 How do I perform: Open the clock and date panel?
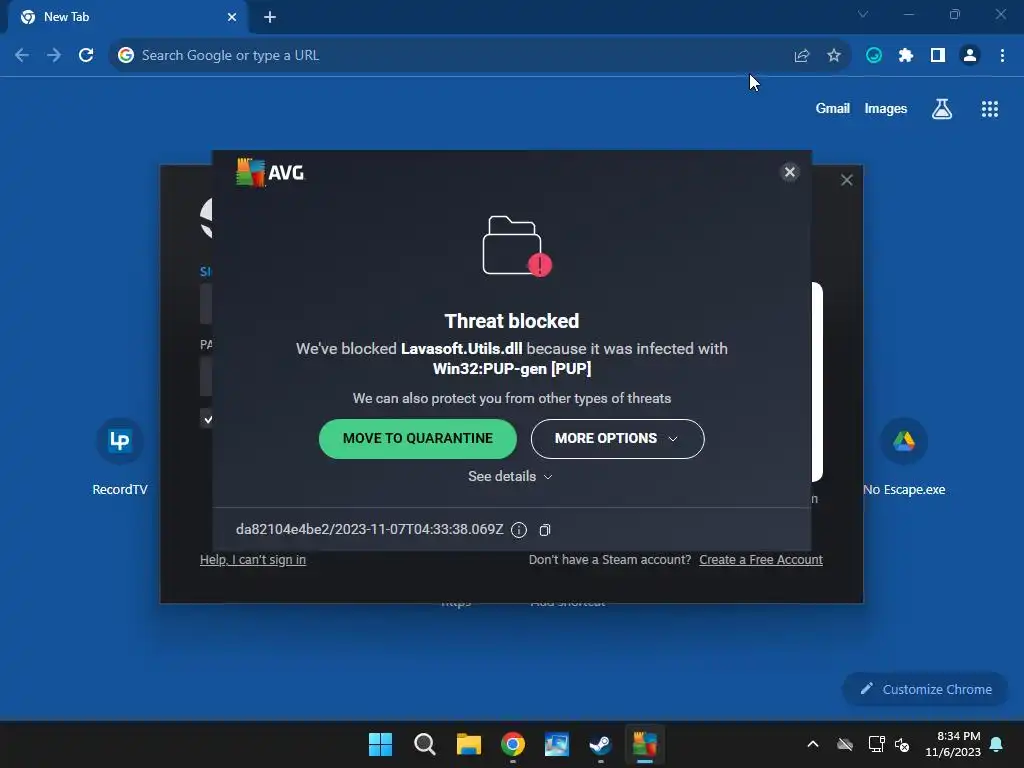952,744
